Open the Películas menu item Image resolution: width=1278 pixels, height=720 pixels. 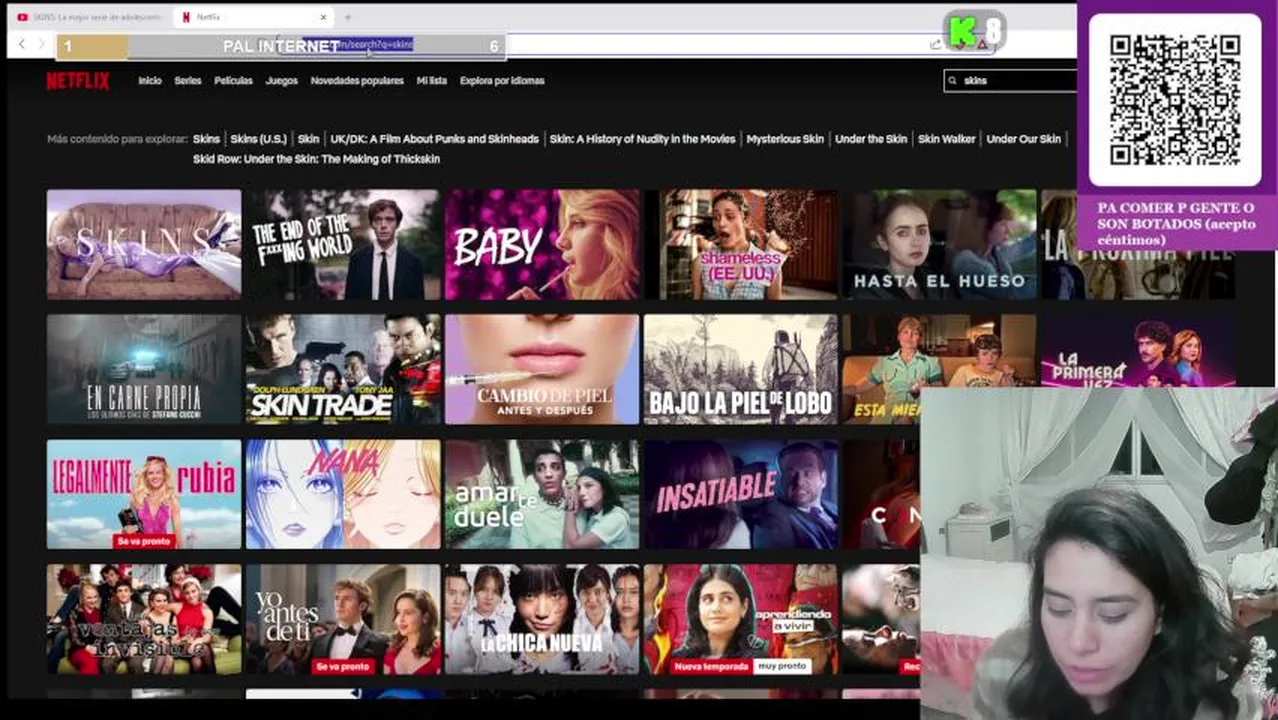tap(233, 81)
